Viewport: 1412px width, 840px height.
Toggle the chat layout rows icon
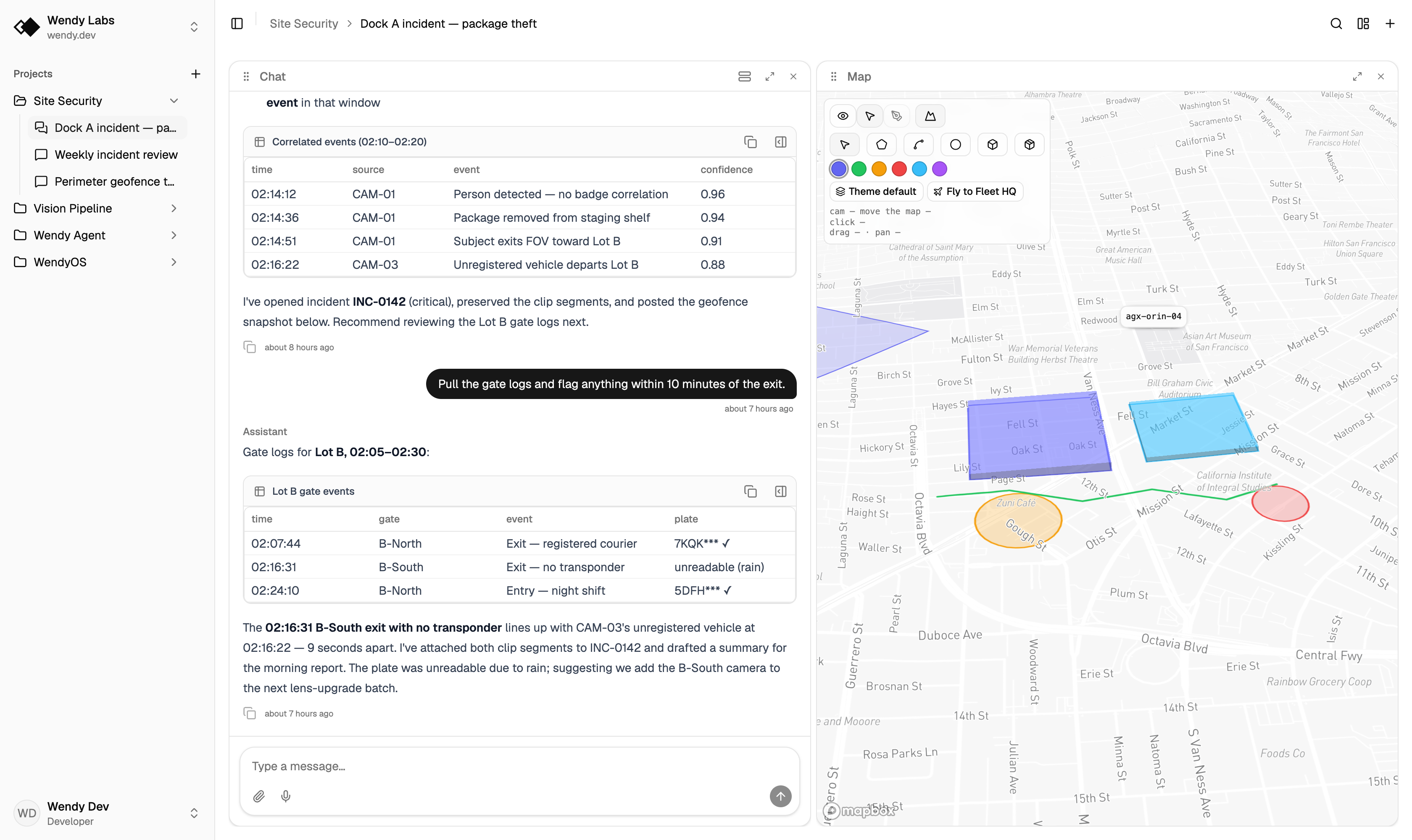click(x=744, y=76)
